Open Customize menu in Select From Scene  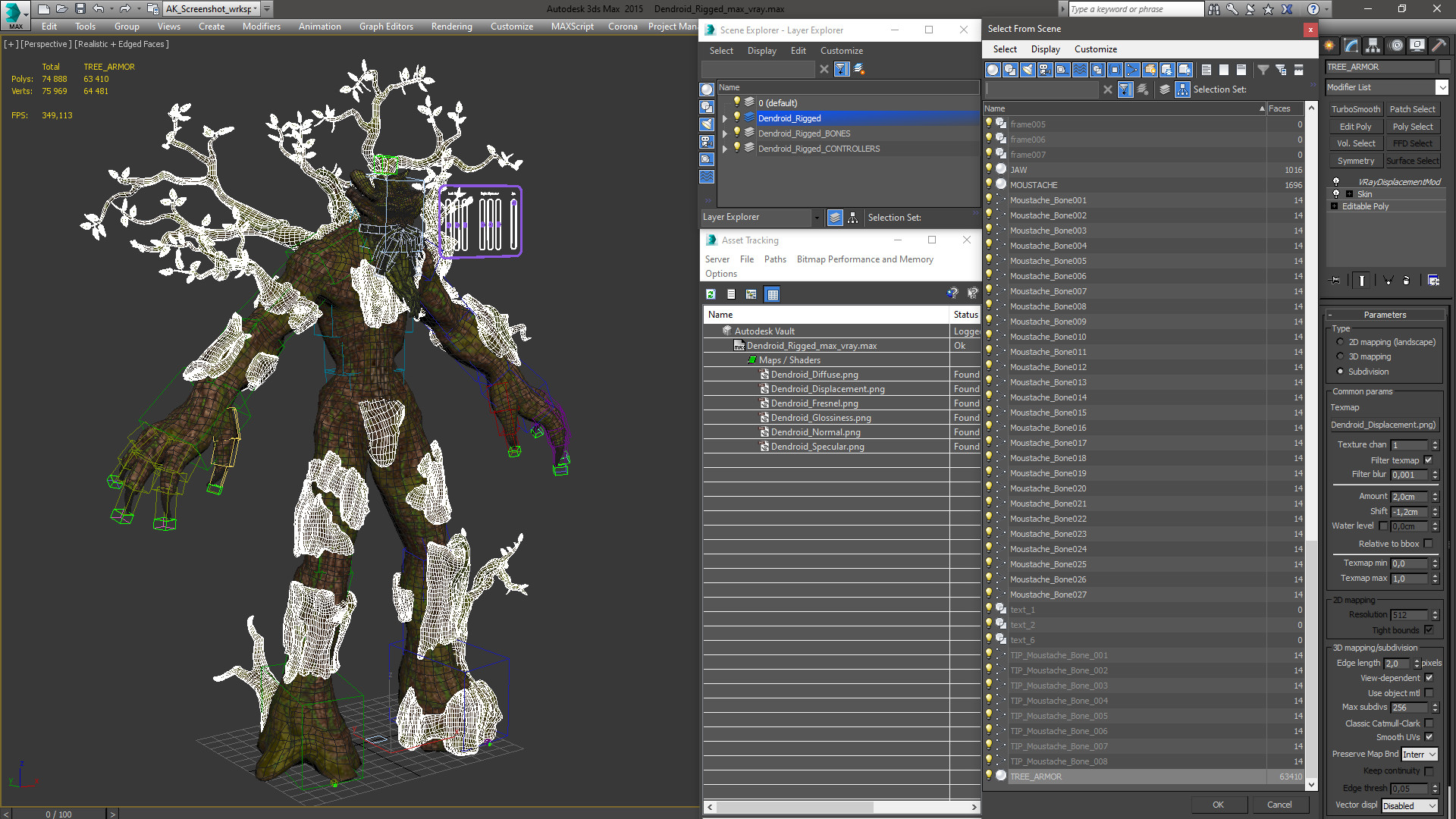click(x=1096, y=49)
